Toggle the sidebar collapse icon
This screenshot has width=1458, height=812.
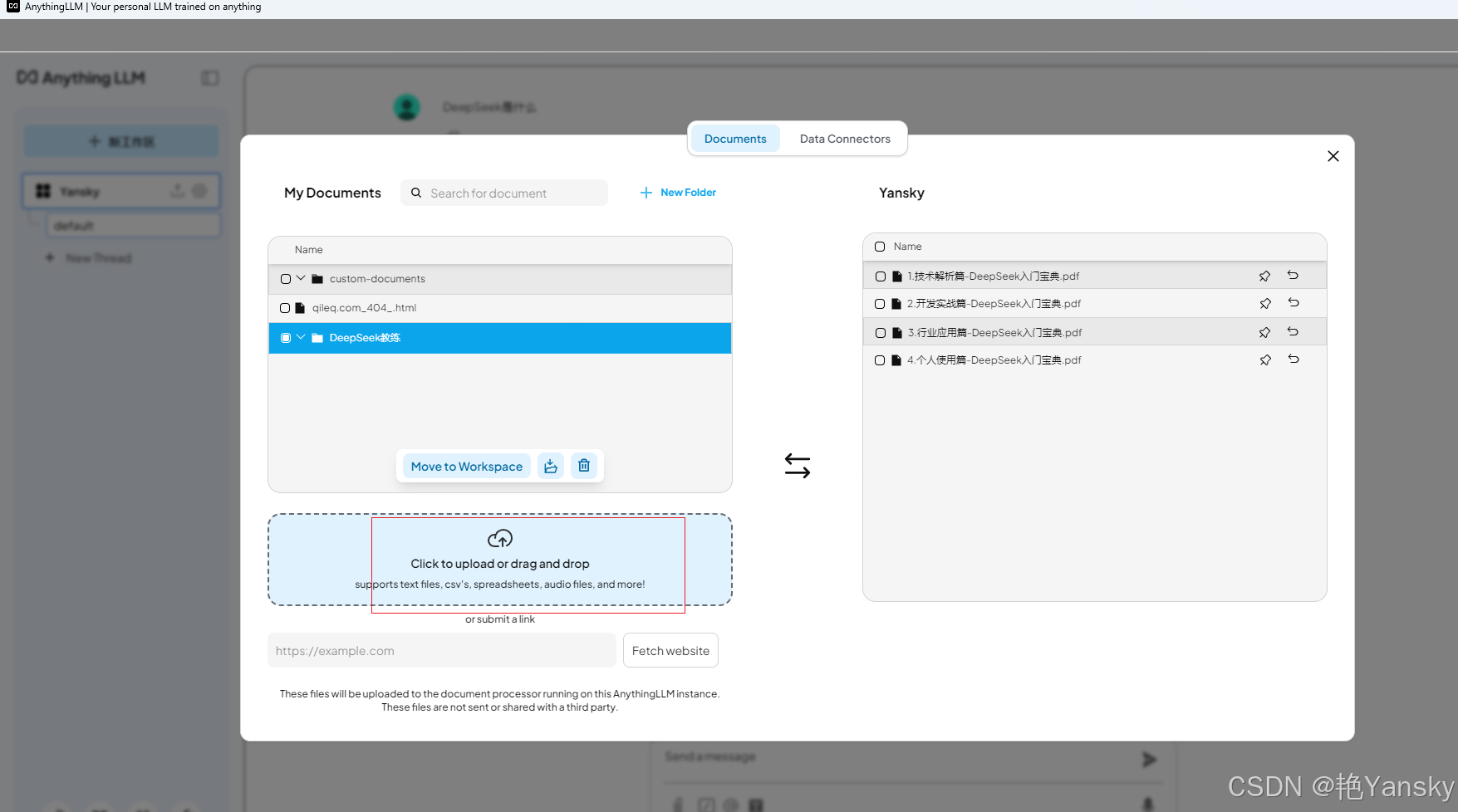210,78
